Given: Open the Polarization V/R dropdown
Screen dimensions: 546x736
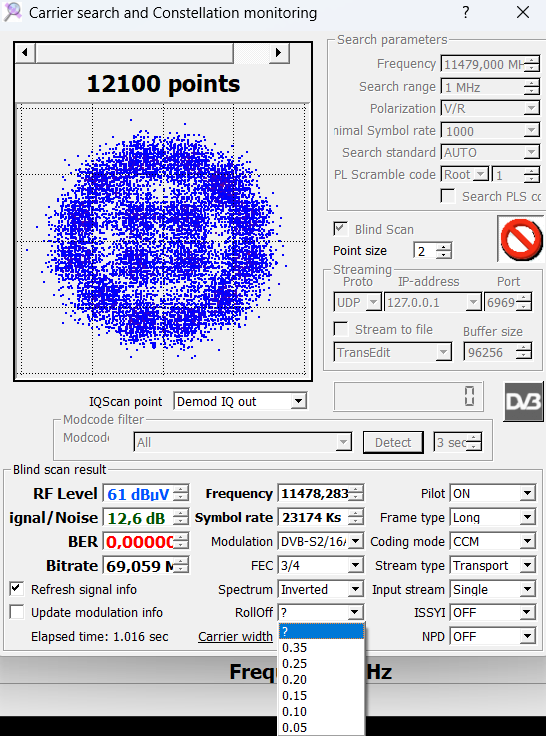Looking at the screenshot, I should click(531, 109).
